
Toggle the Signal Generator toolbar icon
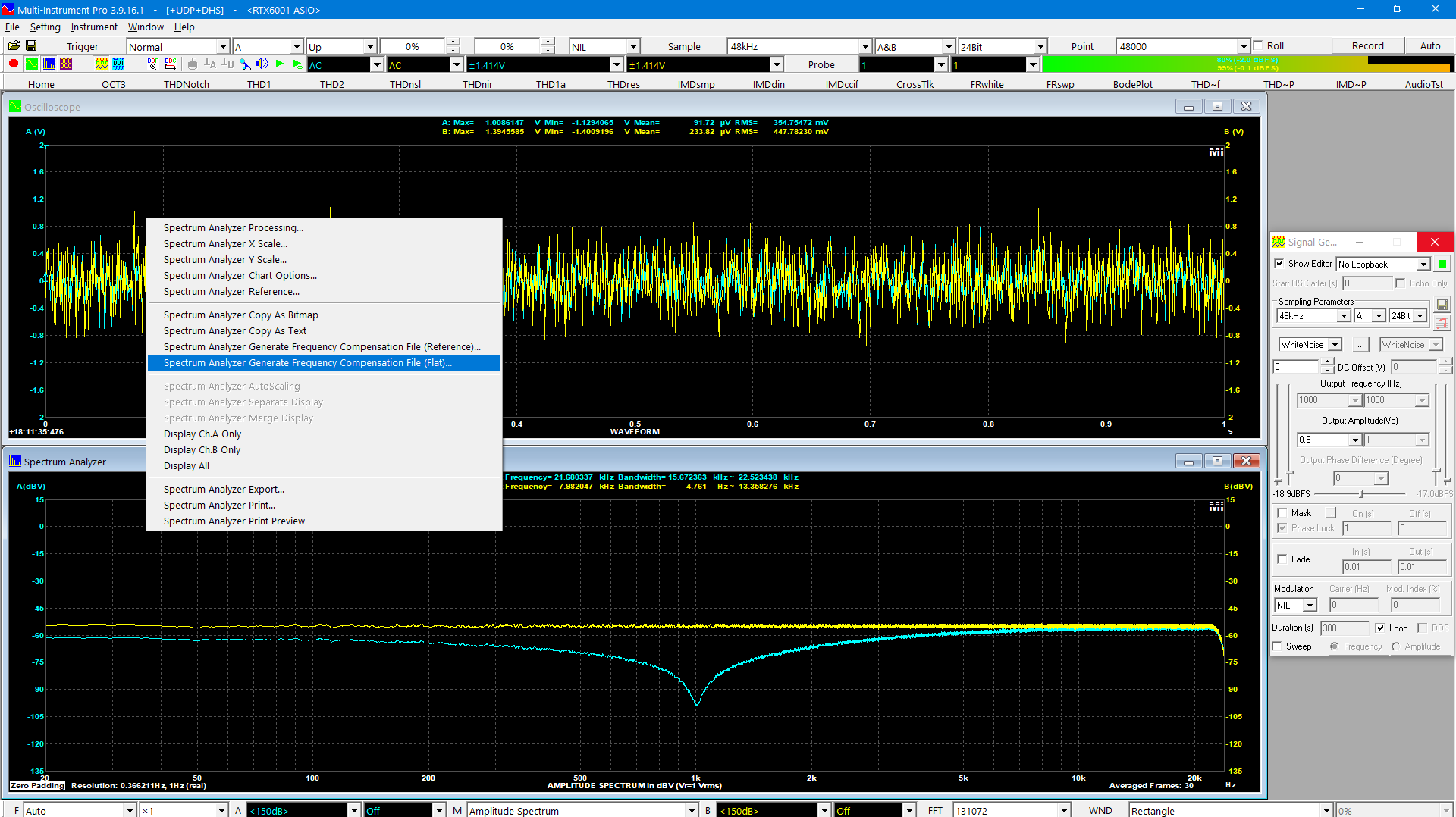pyautogui.click(x=101, y=64)
